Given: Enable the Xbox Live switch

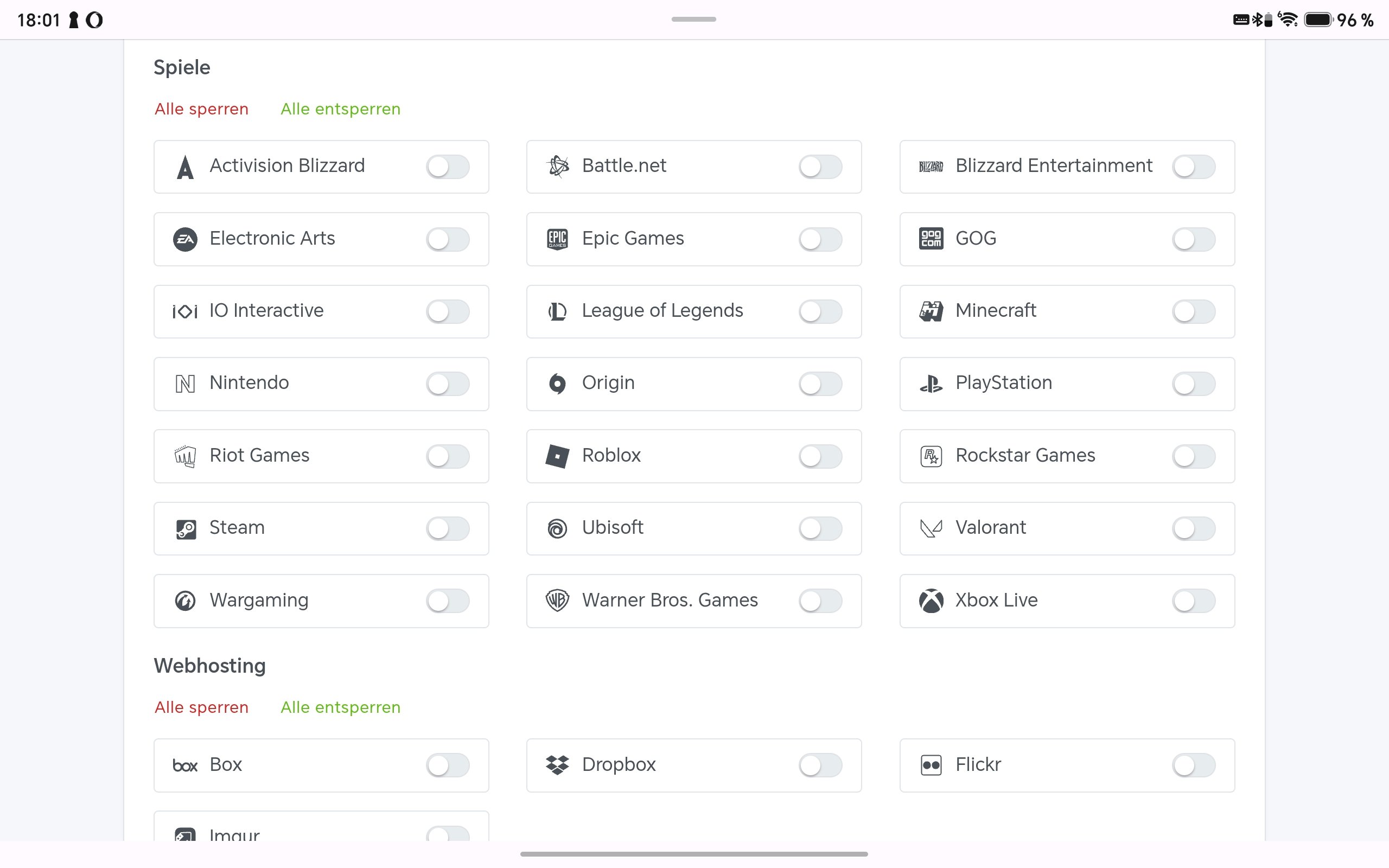Looking at the screenshot, I should [1194, 601].
